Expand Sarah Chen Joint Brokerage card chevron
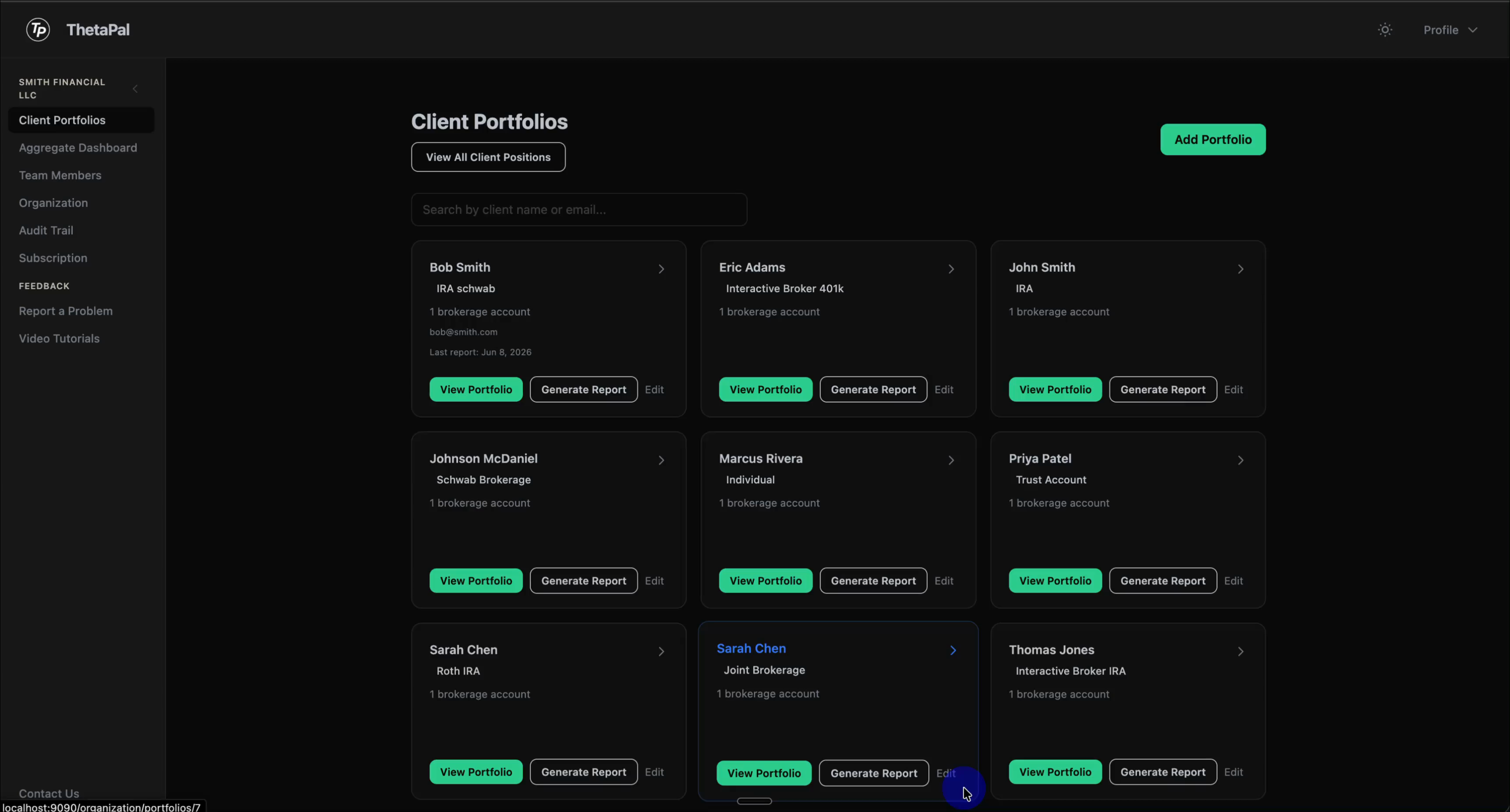Image resolution: width=1510 pixels, height=812 pixels. tap(953, 650)
